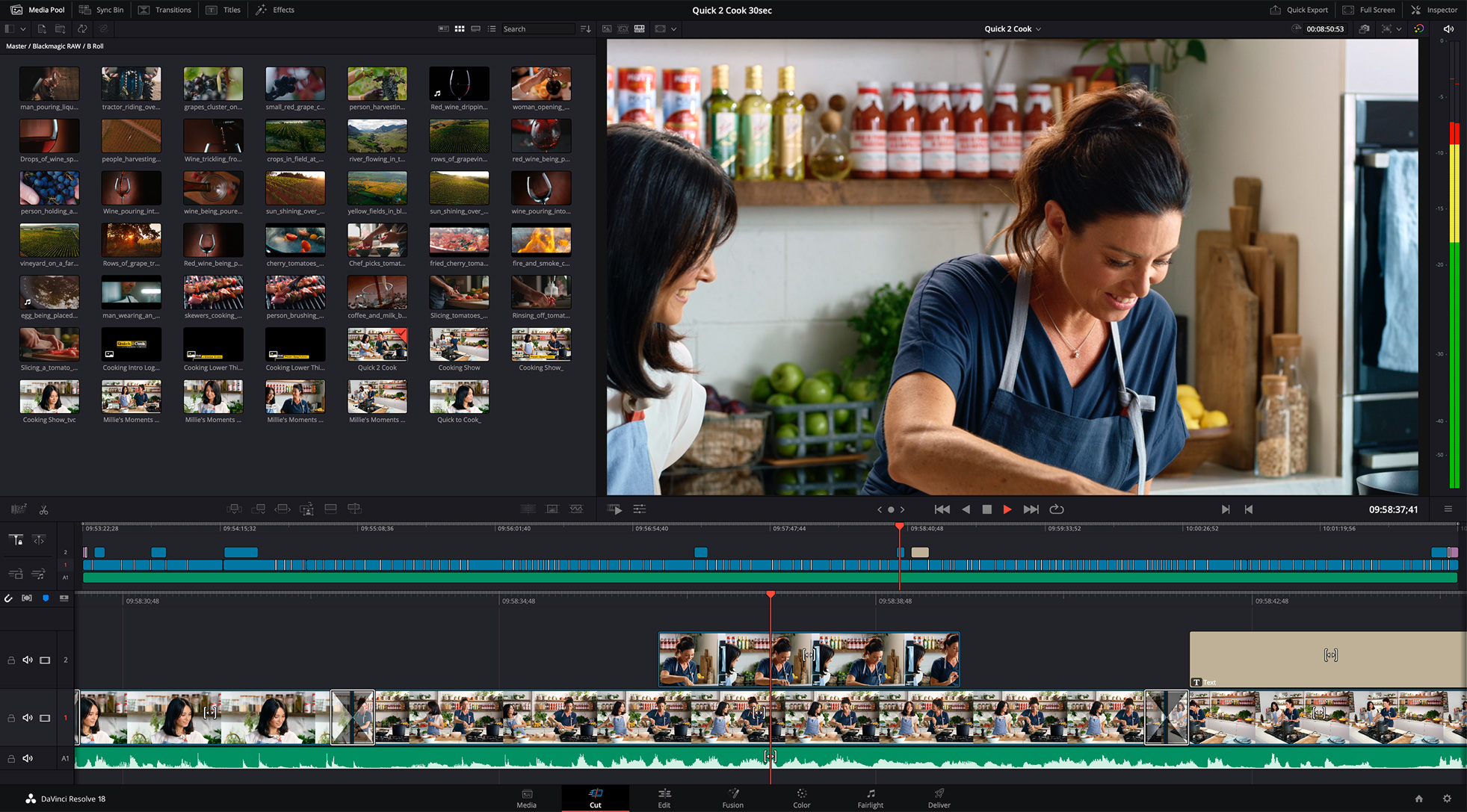
Task: Select the Flag/Mark clip icon
Action: (x=46, y=598)
